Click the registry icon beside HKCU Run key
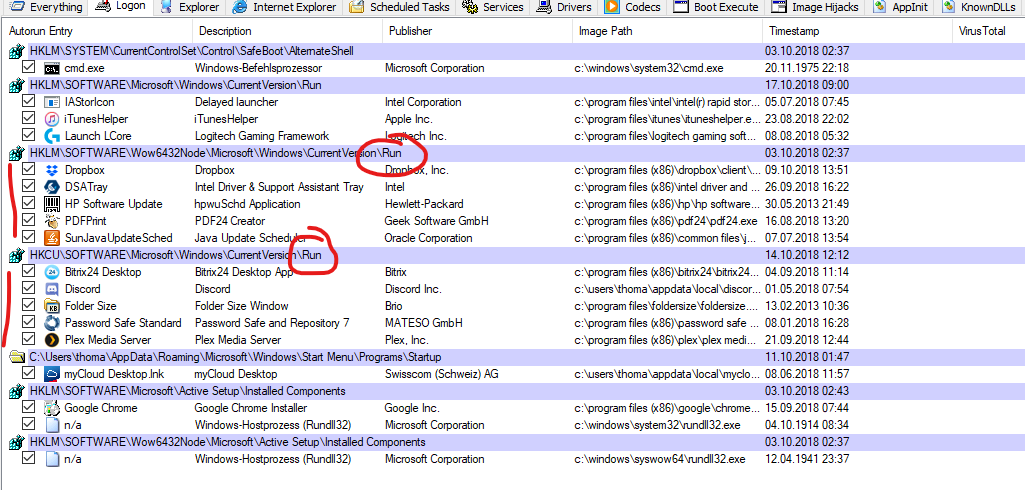 16,255
